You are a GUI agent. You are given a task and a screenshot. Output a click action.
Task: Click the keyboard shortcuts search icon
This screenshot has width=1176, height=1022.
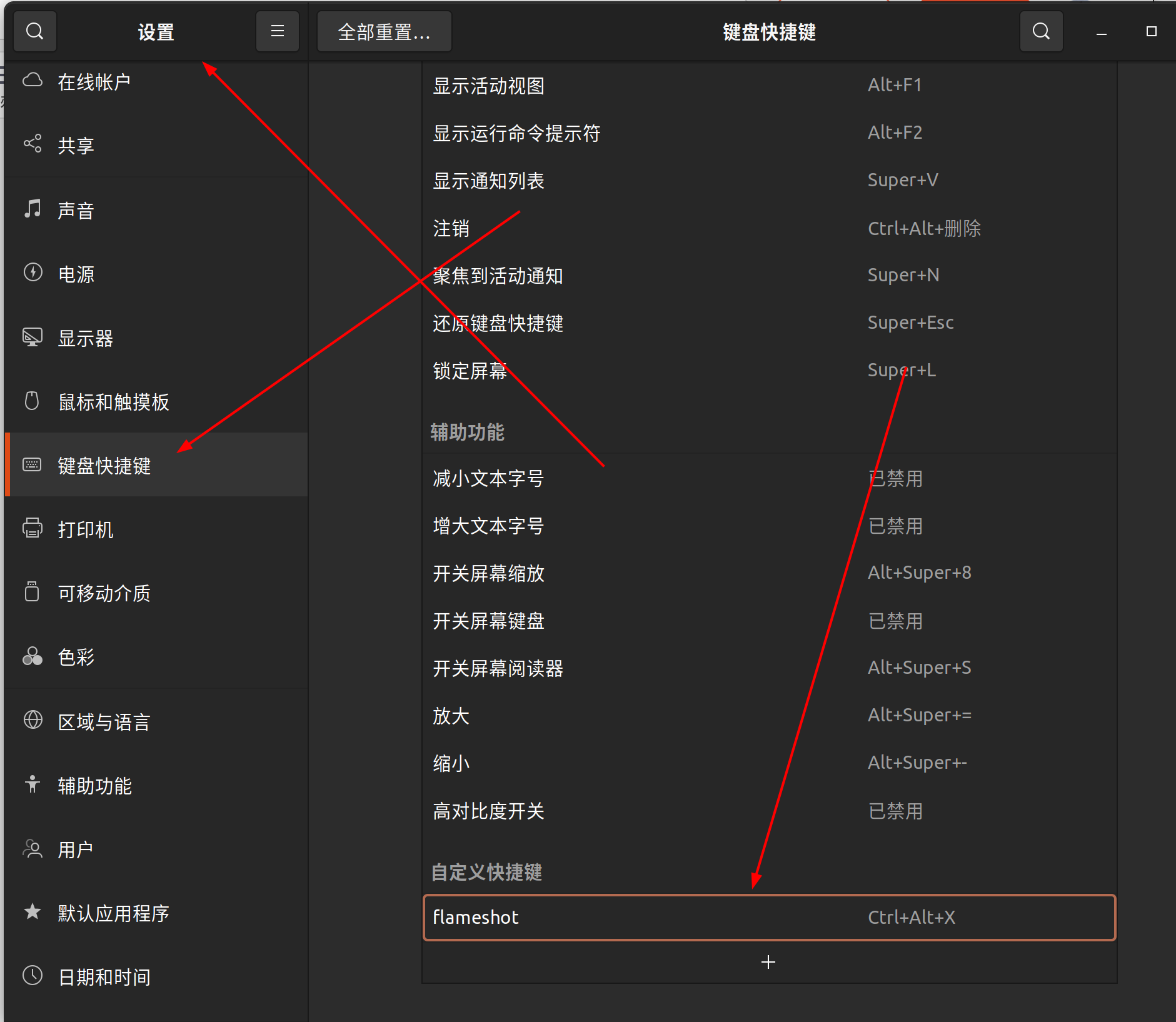[x=1041, y=31]
